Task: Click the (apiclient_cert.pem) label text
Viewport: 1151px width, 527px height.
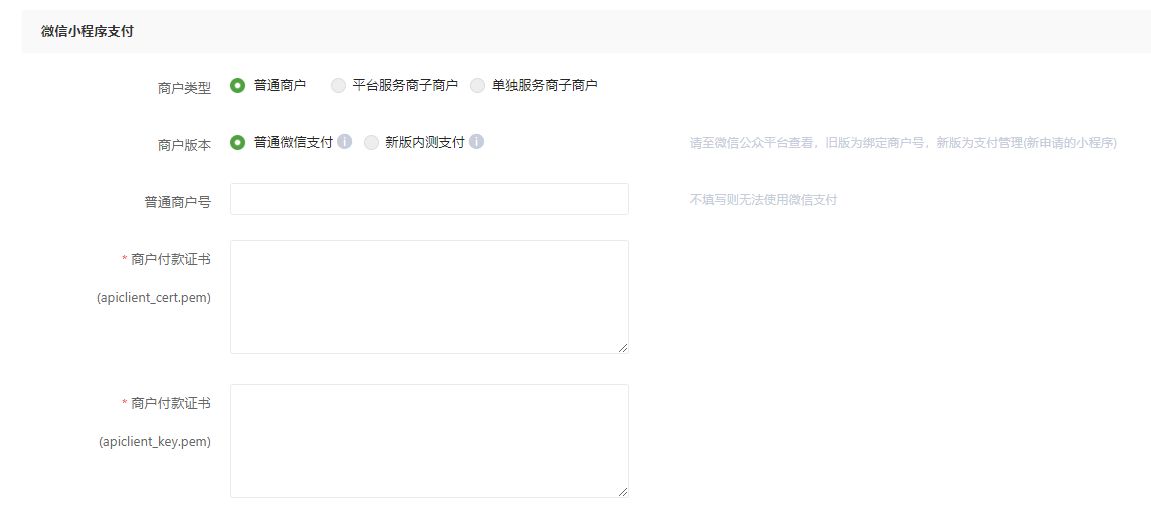Action: click(154, 298)
